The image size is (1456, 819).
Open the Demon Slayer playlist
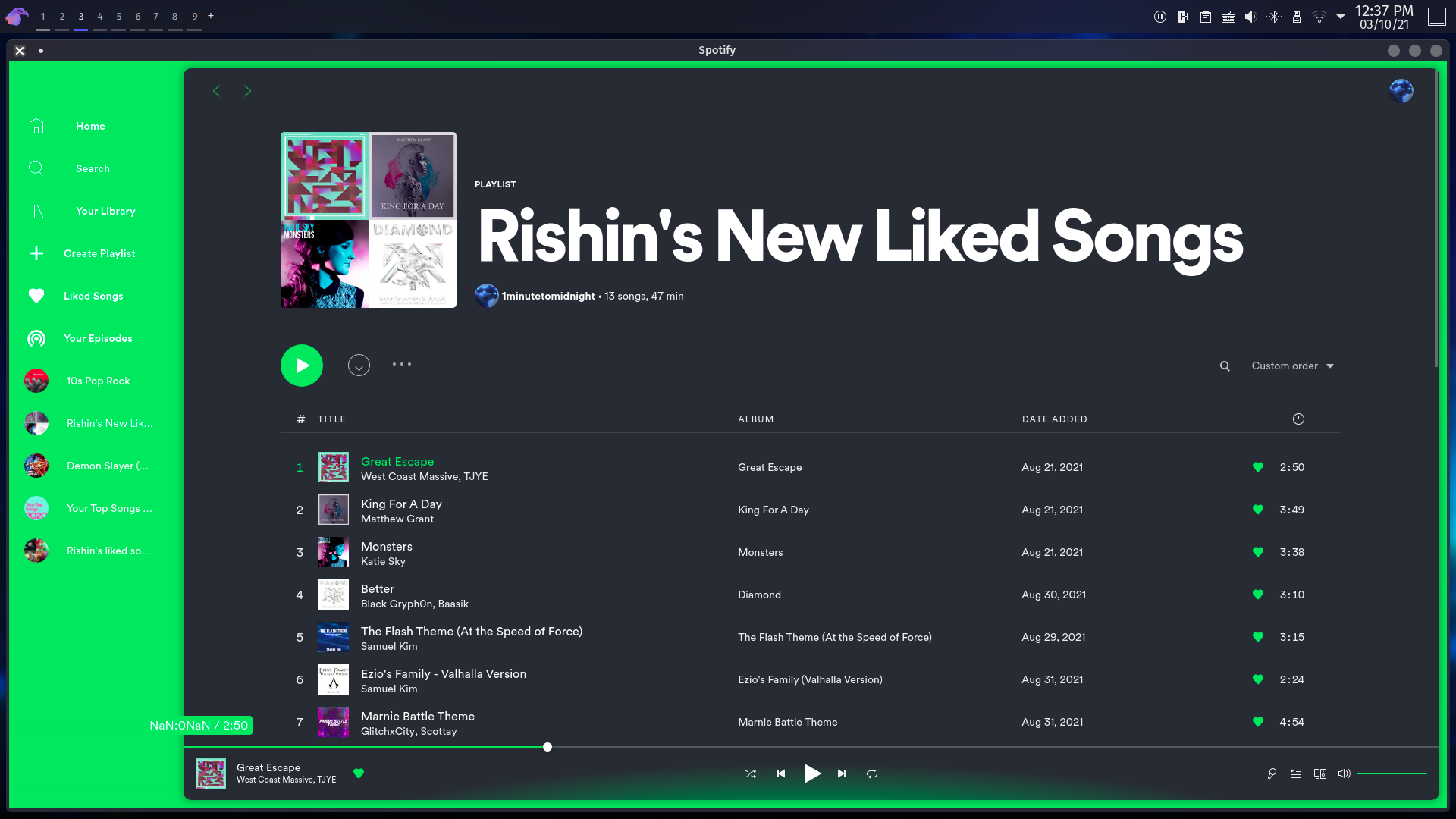click(108, 466)
